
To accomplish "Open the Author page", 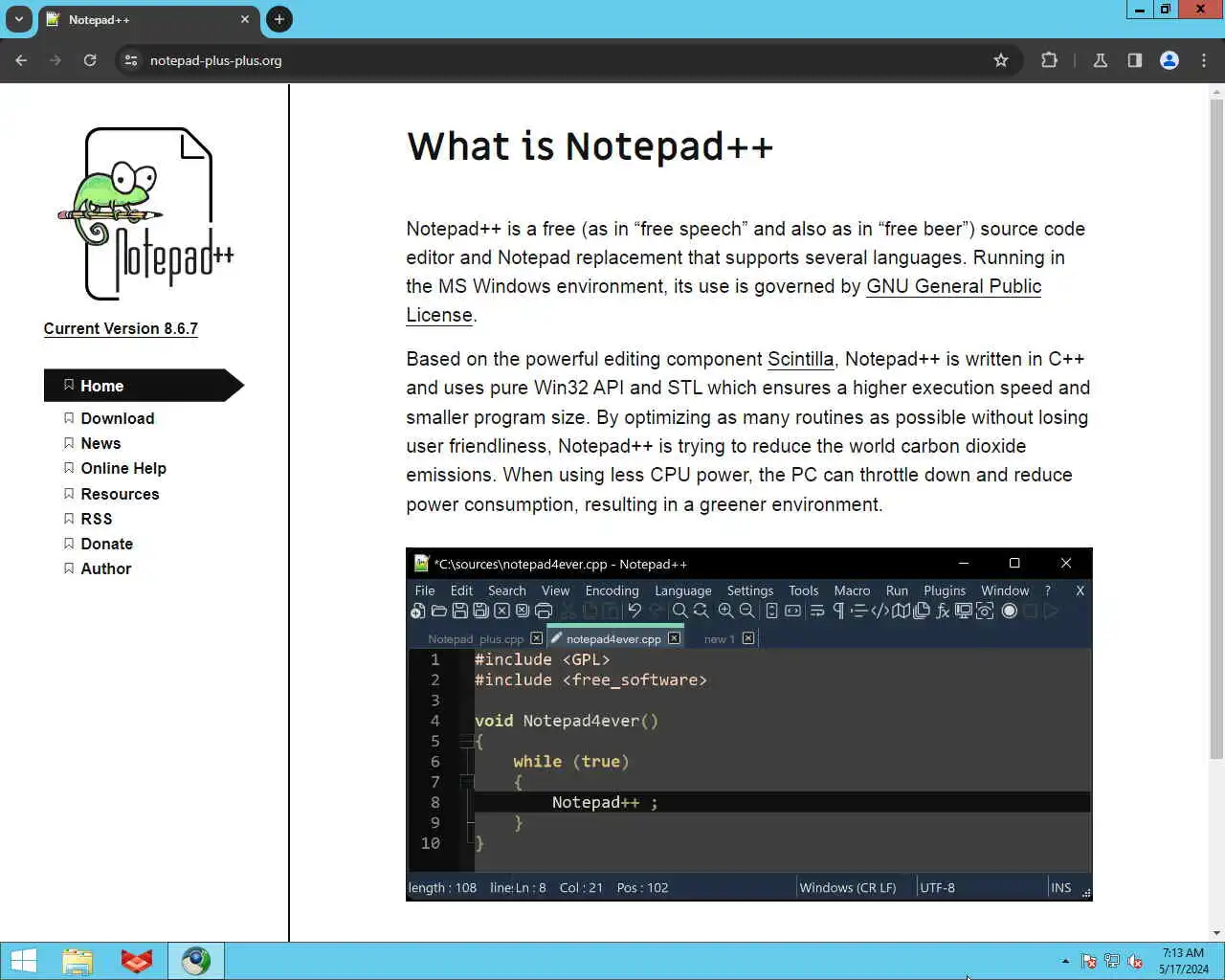I will pyautogui.click(x=105, y=568).
